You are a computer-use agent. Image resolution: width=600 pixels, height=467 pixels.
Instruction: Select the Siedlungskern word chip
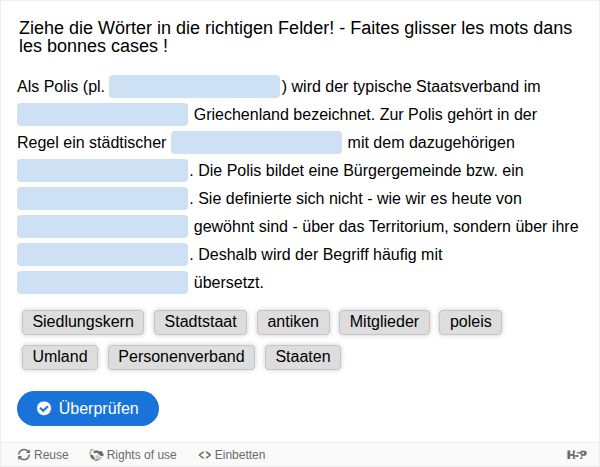click(x=83, y=322)
